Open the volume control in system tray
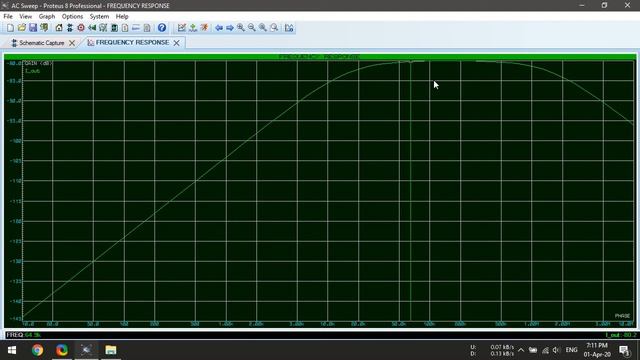The width and height of the screenshot is (640, 360). [556, 350]
